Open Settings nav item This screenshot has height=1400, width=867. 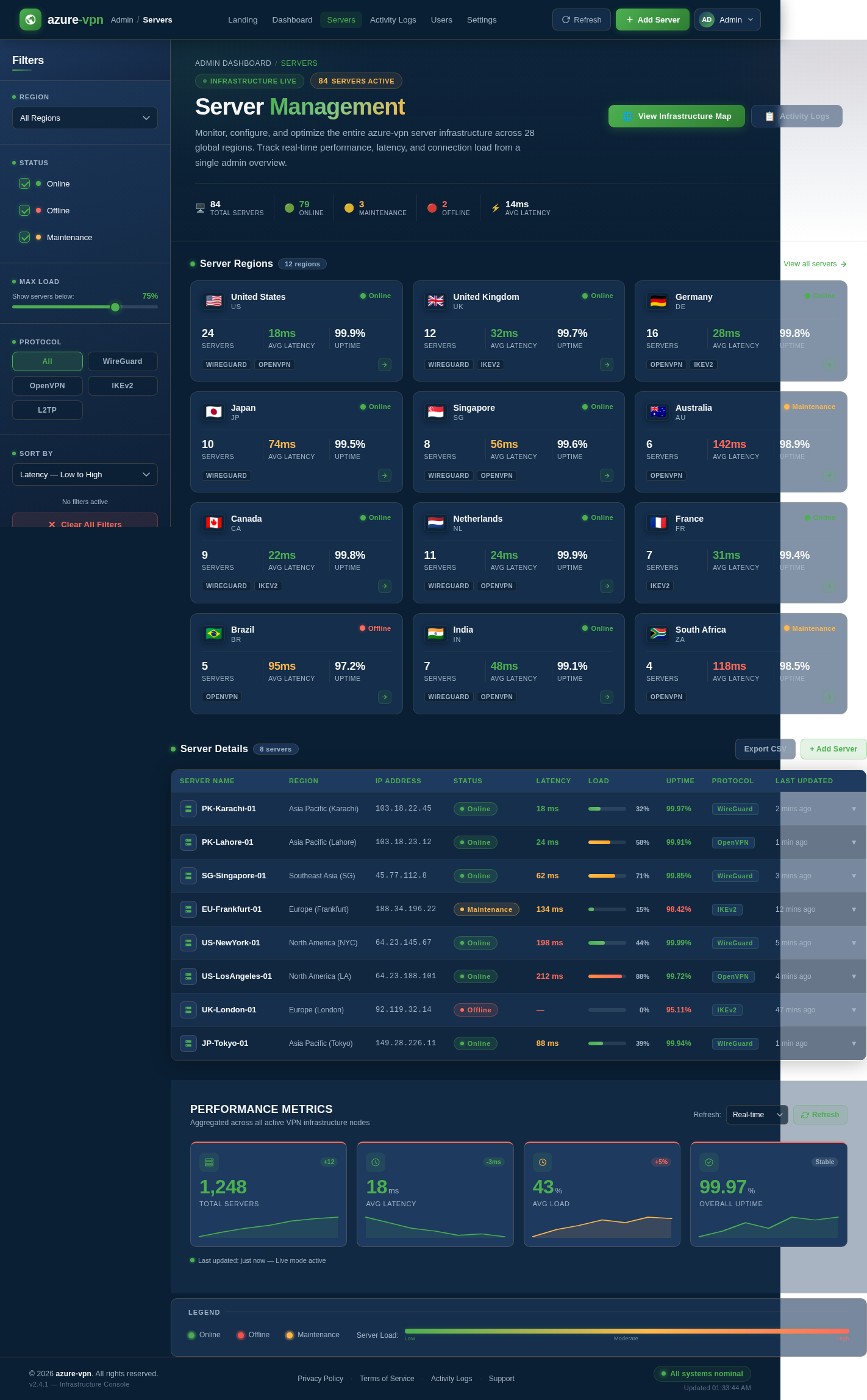482,20
